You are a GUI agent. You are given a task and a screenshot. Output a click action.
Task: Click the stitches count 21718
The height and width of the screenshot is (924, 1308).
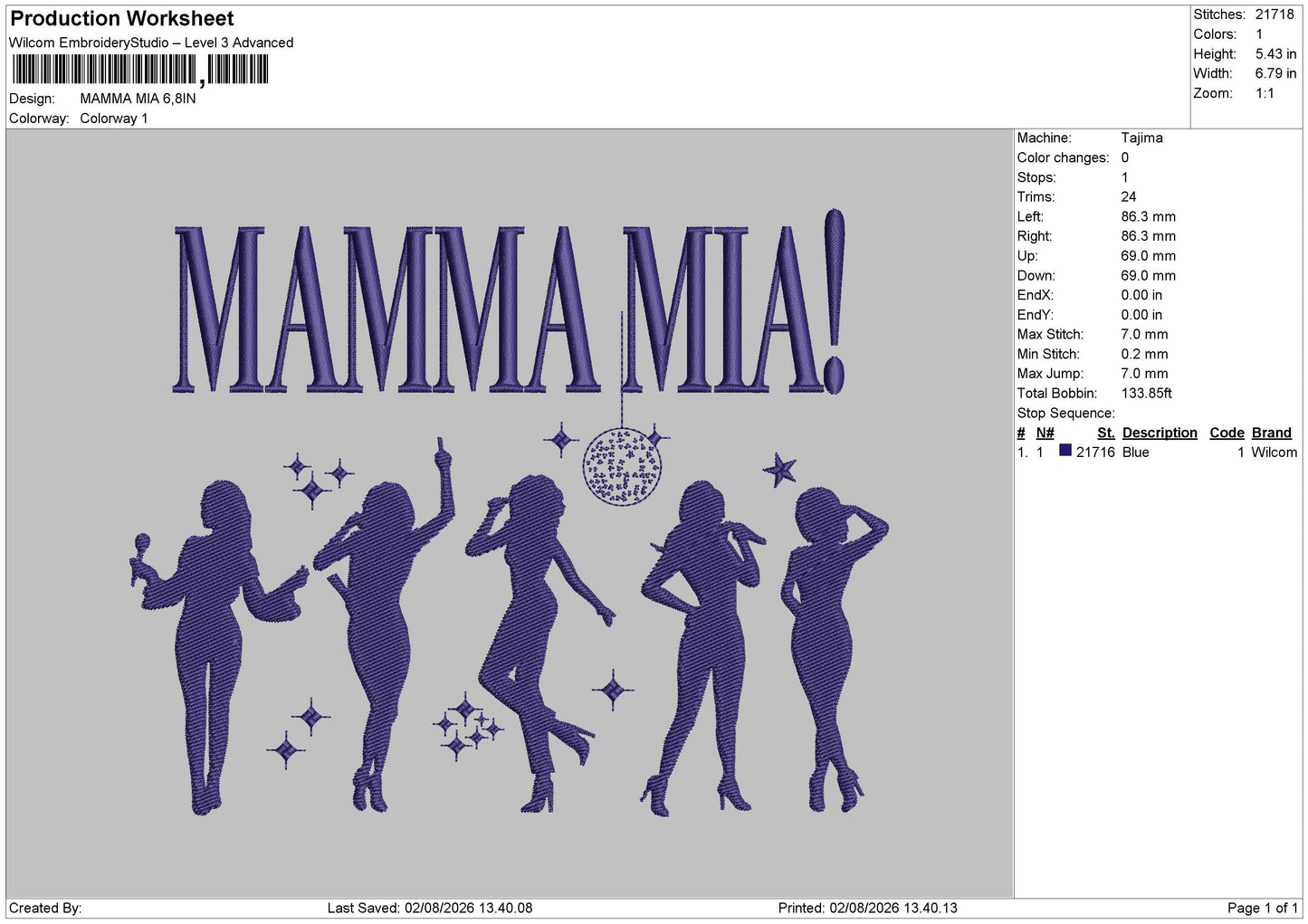pos(1275,14)
